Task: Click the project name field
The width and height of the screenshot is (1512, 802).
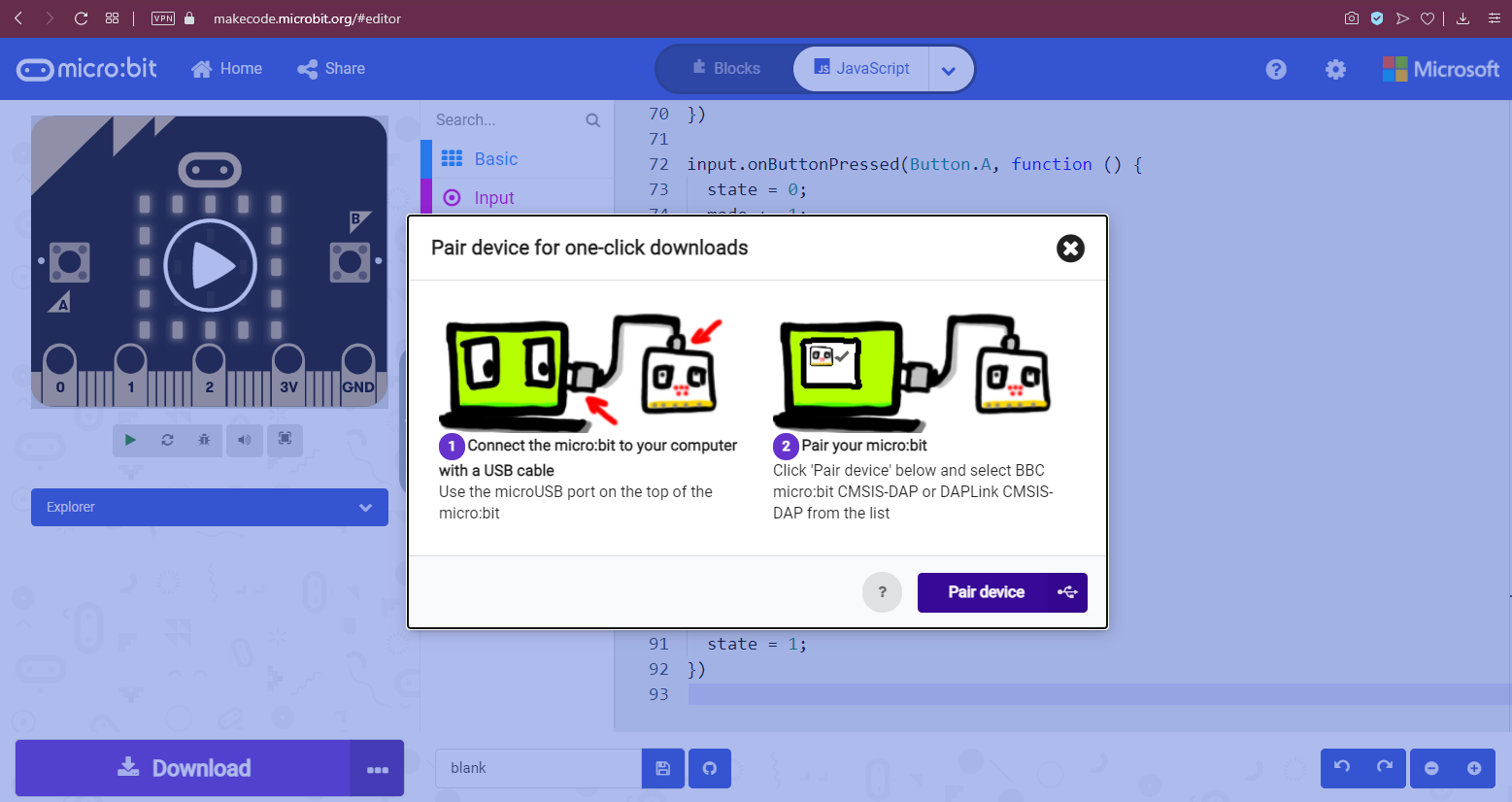Action: click(x=538, y=768)
